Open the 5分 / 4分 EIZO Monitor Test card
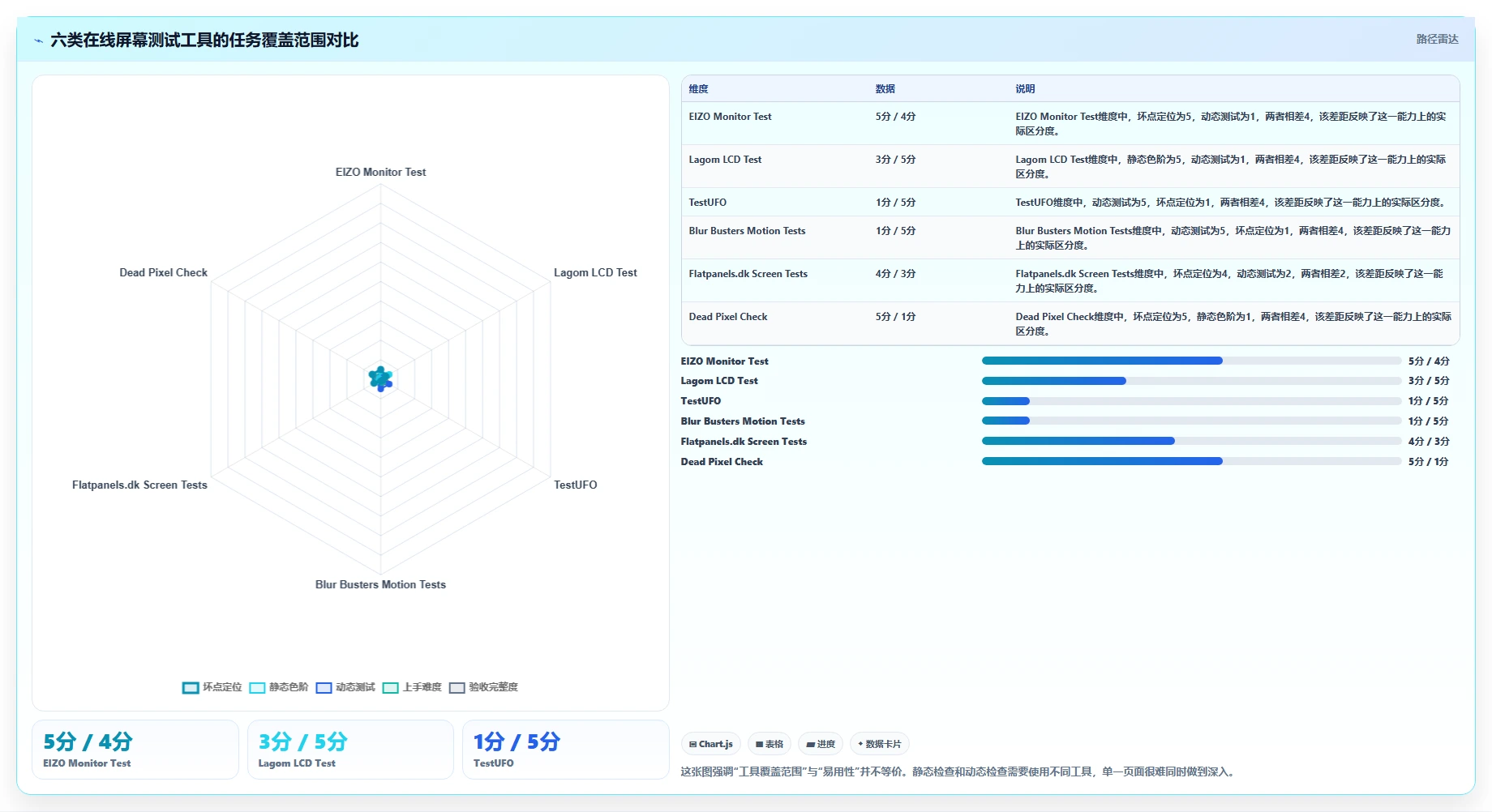This screenshot has width=1492, height=812. [135, 750]
